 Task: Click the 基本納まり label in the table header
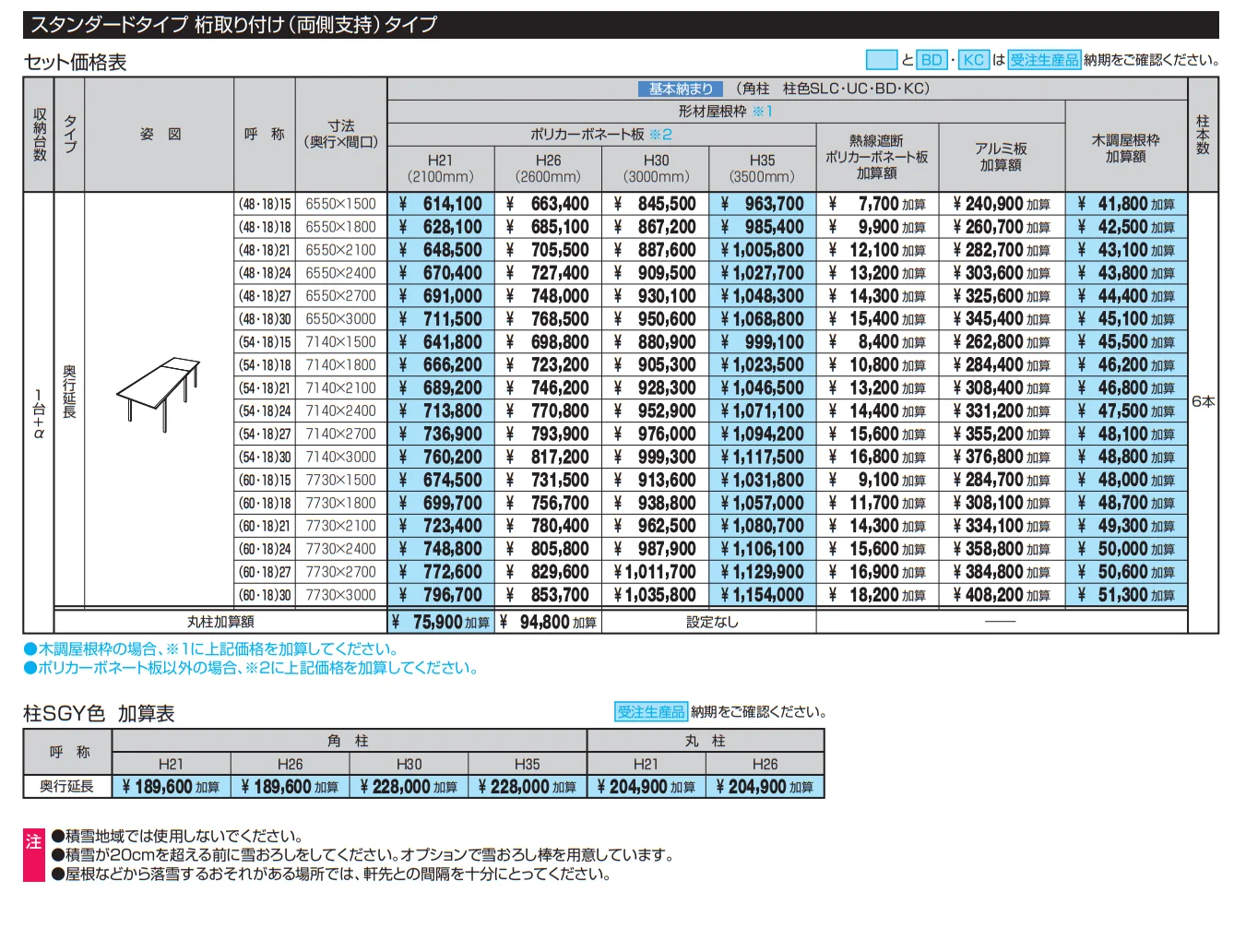point(681,89)
